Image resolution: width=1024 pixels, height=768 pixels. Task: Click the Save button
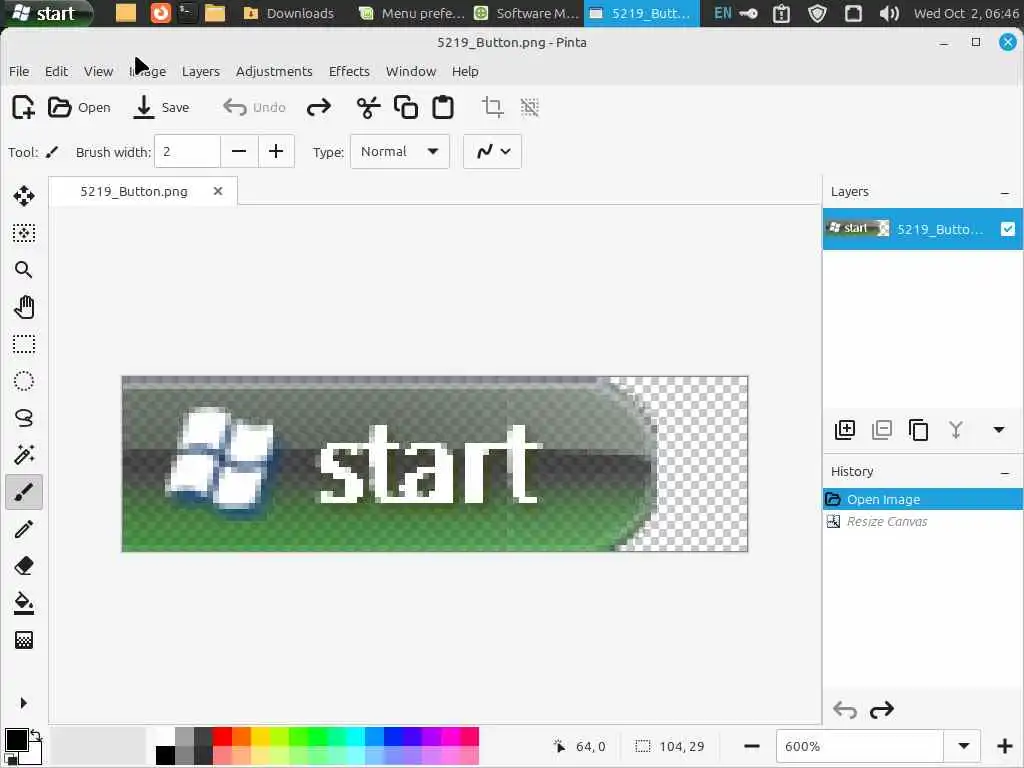tap(161, 107)
